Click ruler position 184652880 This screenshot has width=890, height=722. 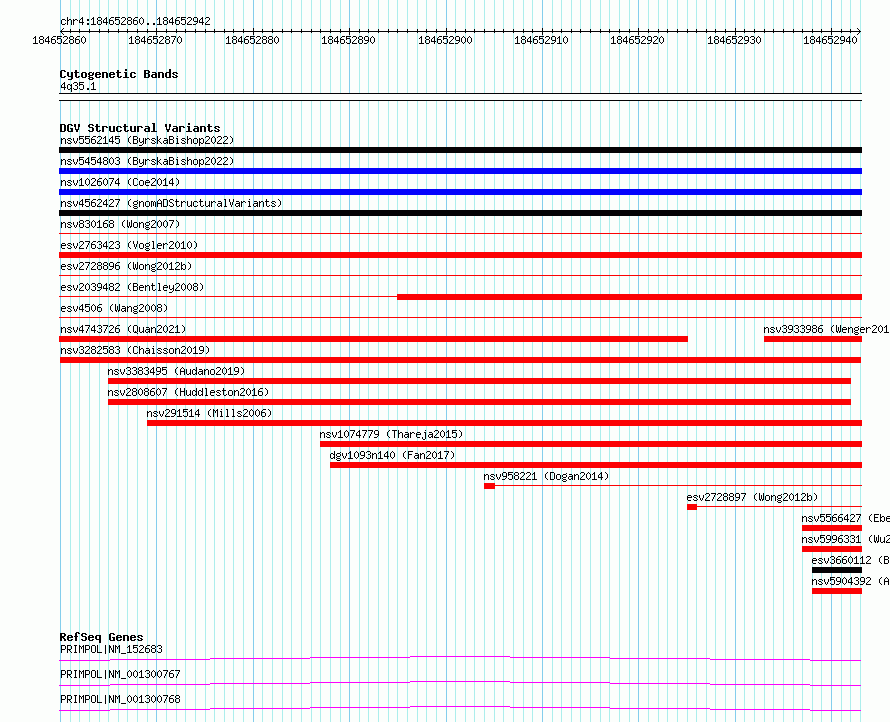coord(252,40)
